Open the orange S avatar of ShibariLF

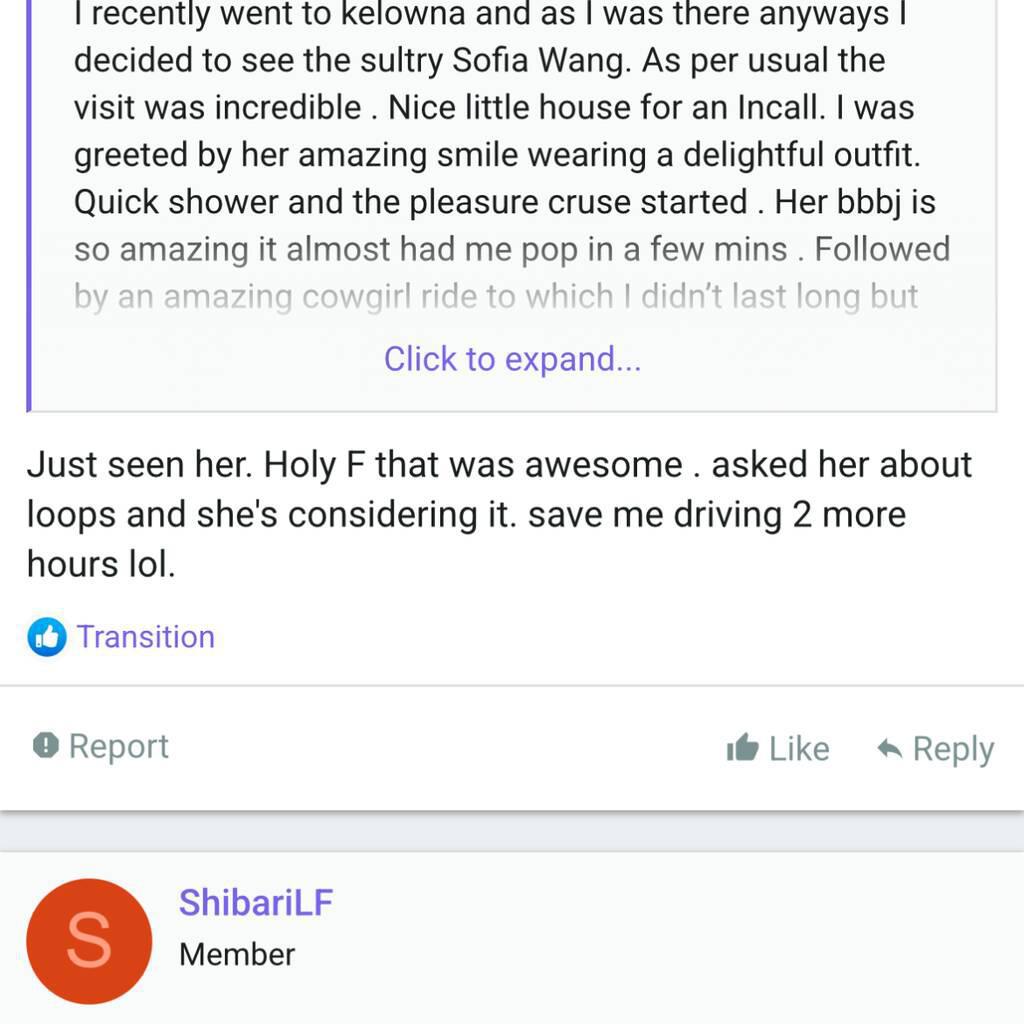[89, 941]
